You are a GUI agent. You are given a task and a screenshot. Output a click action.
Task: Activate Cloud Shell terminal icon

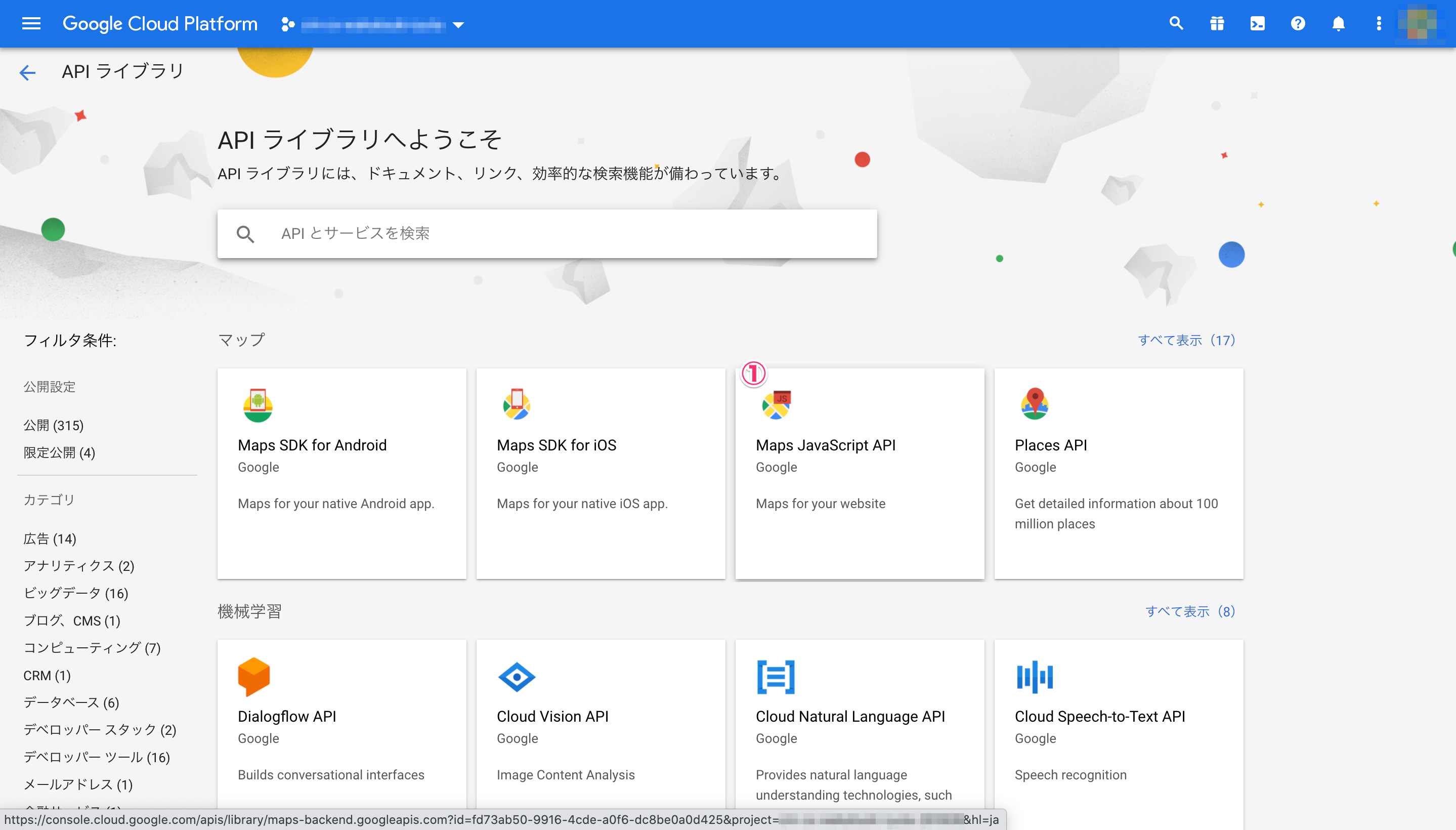click(x=1257, y=23)
